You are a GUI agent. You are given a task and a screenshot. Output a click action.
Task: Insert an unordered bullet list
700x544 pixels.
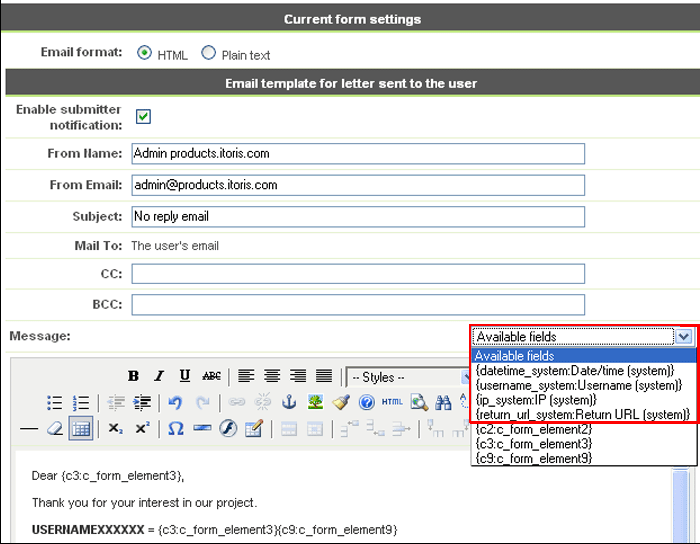pos(54,403)
